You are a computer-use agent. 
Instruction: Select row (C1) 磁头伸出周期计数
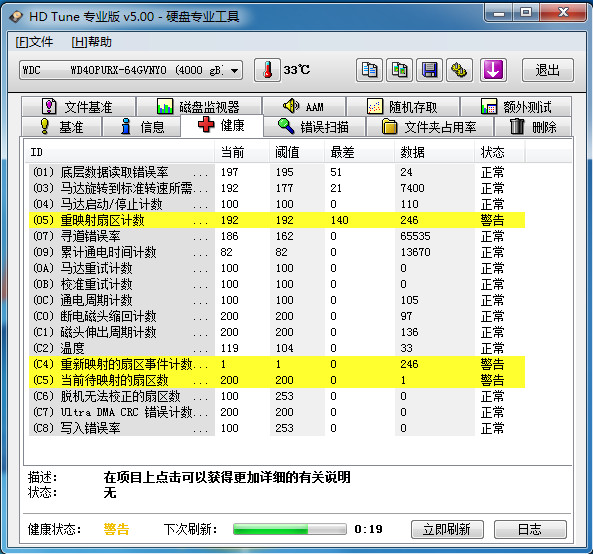coord(277,332)
